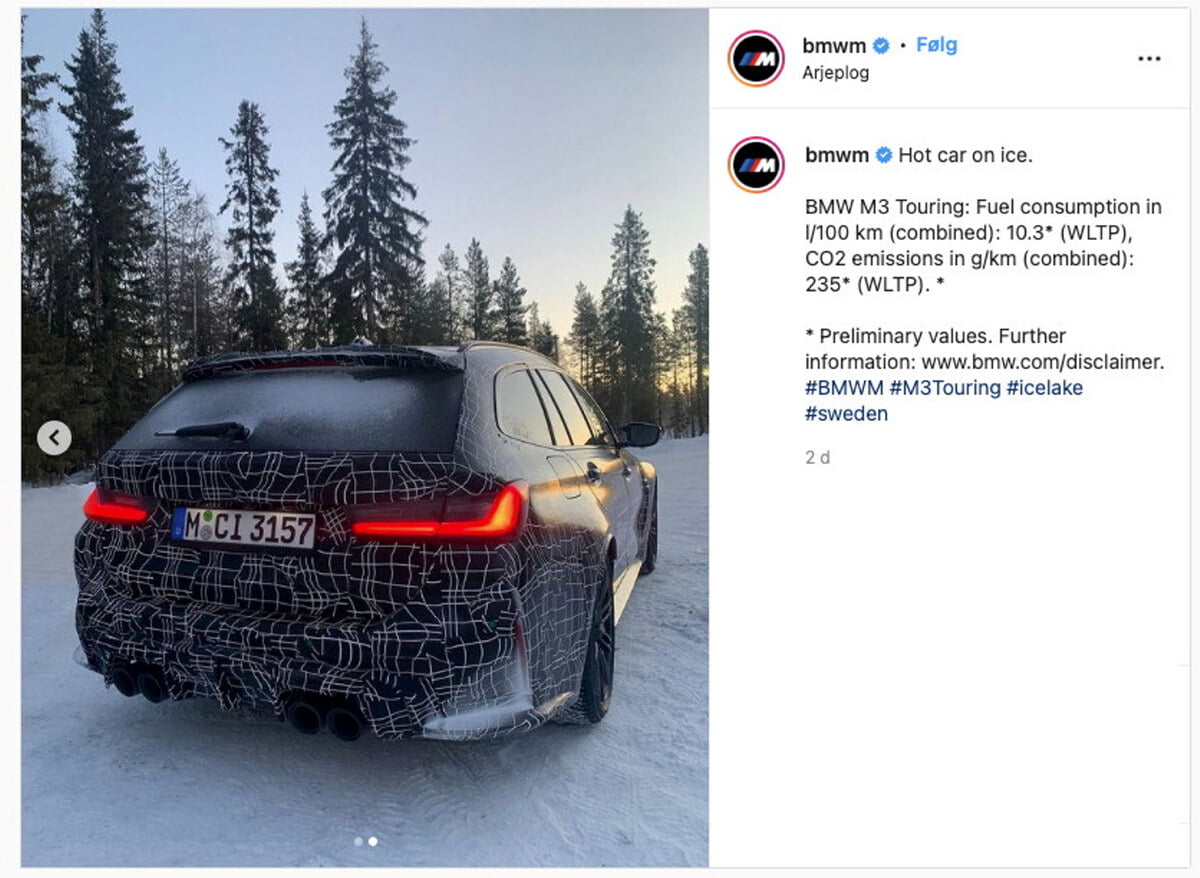Click the bmwm username in post header
Viewport: 1200px width, 878px height.
(x=835, y=45)
